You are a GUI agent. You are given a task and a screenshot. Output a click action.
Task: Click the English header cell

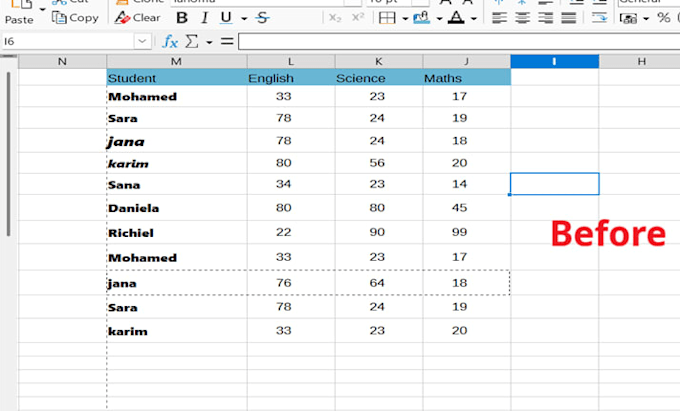pyautogui.click(x=291, y=78)
